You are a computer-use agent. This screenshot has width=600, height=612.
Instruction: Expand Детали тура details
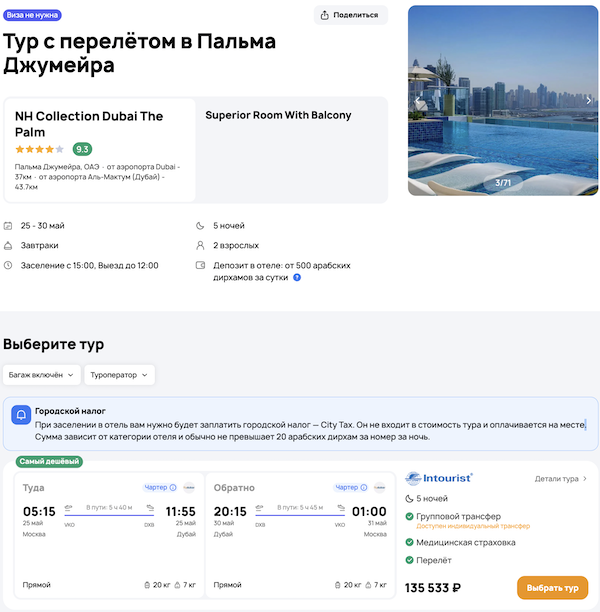click(x=561, y=479)
